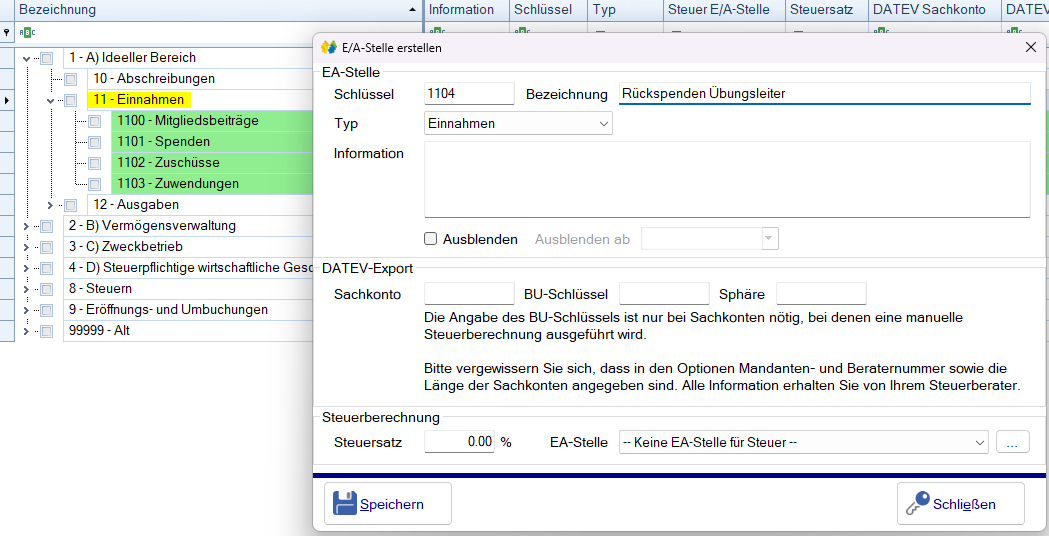The image size is (1049, 536).
Task: Click the Speichern button with floppy disk icon
Action: [388, 504]
